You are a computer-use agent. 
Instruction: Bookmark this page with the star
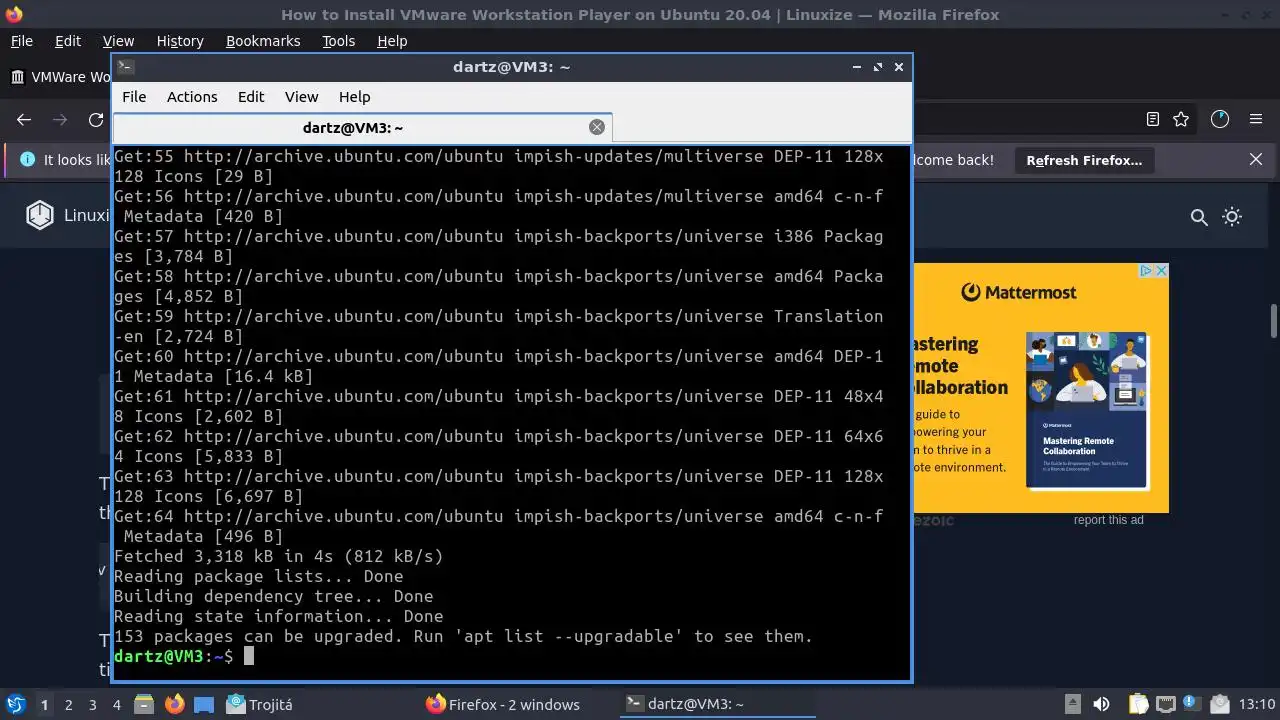1181,119
